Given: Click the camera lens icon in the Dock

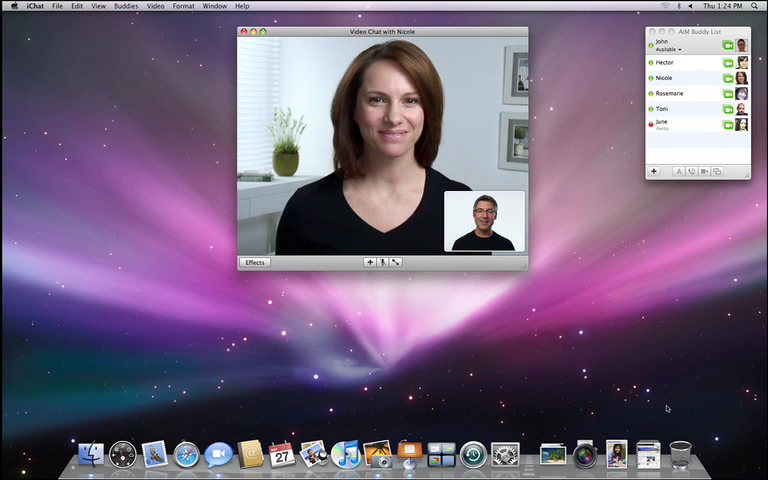Looking at the screenshot, I should 585,455.
